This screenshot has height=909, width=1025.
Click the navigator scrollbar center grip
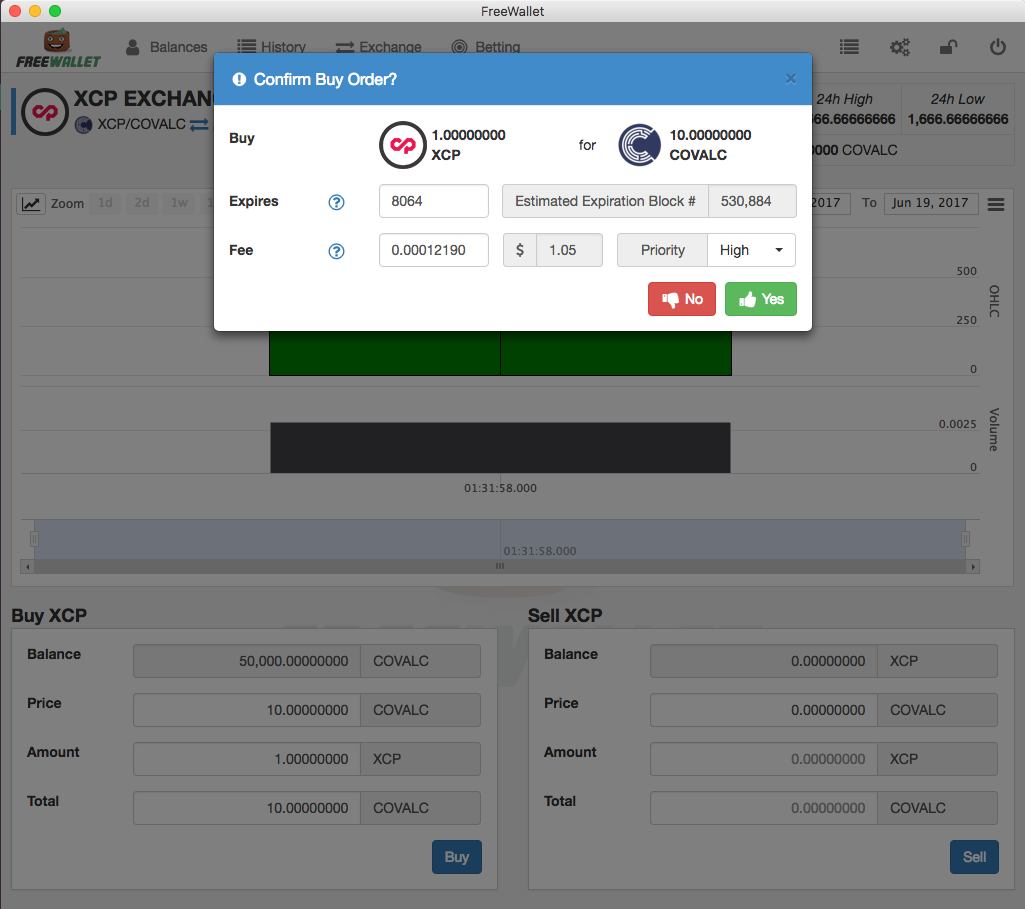tap(500, 567)
